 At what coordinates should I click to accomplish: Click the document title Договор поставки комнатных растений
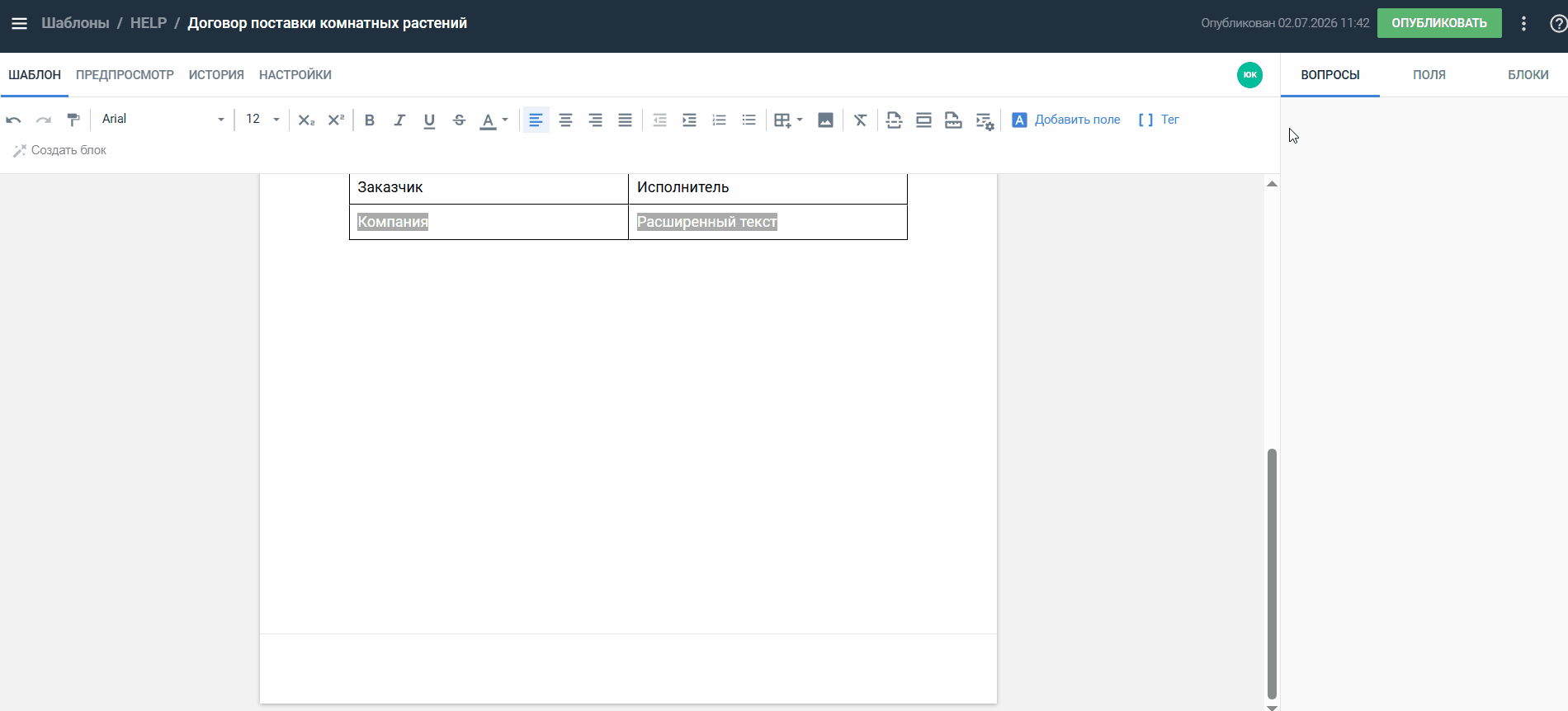pos(328,23)
